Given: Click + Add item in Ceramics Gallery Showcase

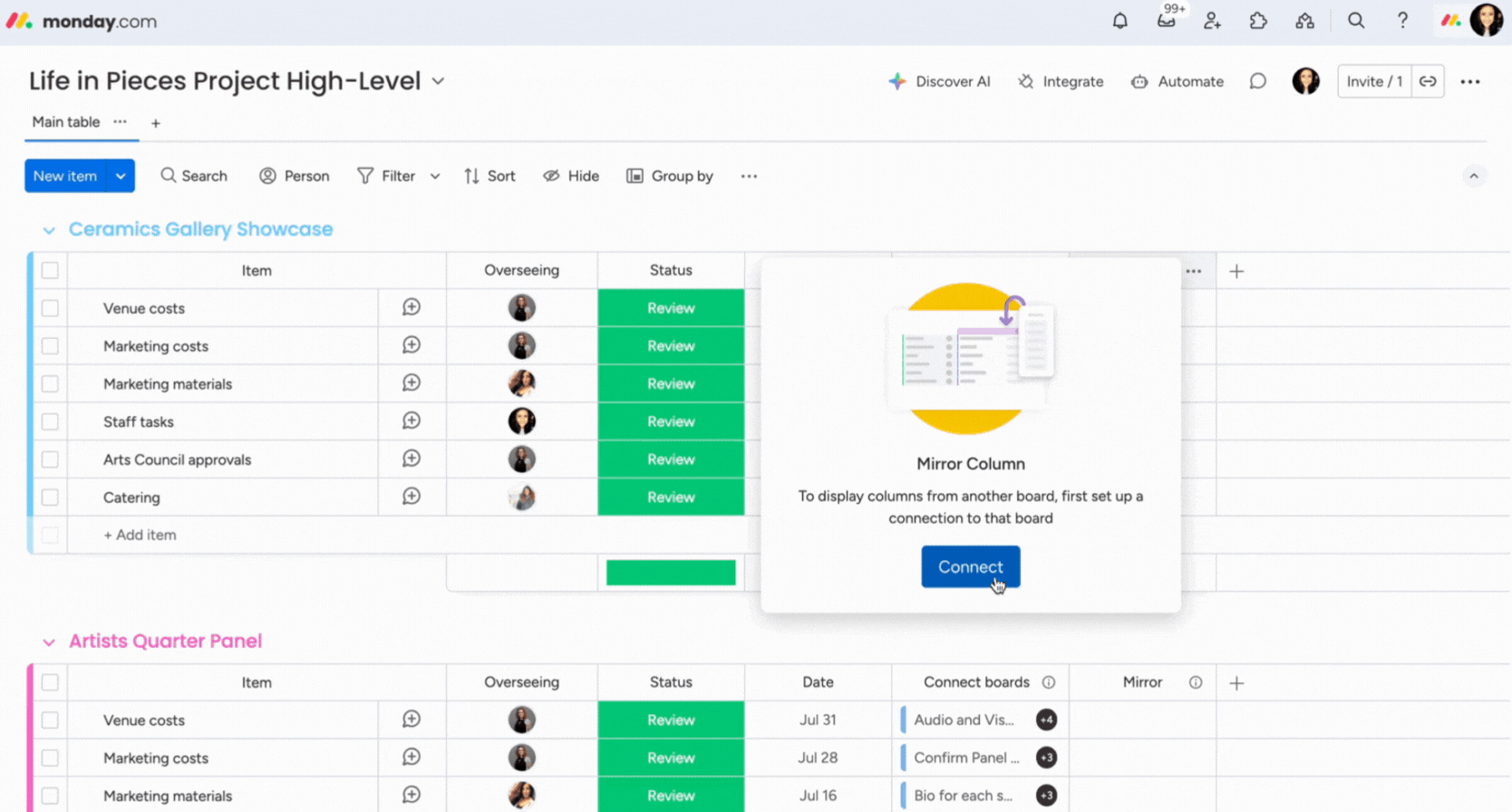Looking at the screenshot, I should (140, 535).
